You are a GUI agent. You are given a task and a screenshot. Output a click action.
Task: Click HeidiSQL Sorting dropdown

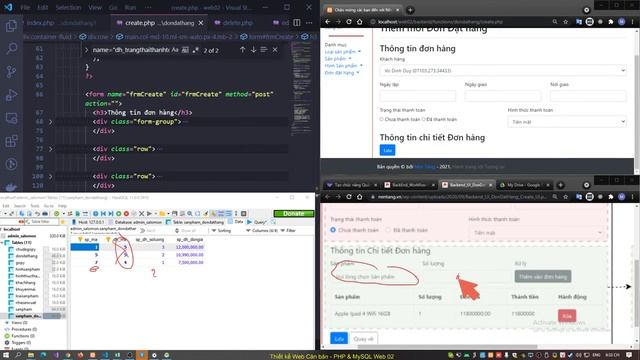tap(221, 231)
